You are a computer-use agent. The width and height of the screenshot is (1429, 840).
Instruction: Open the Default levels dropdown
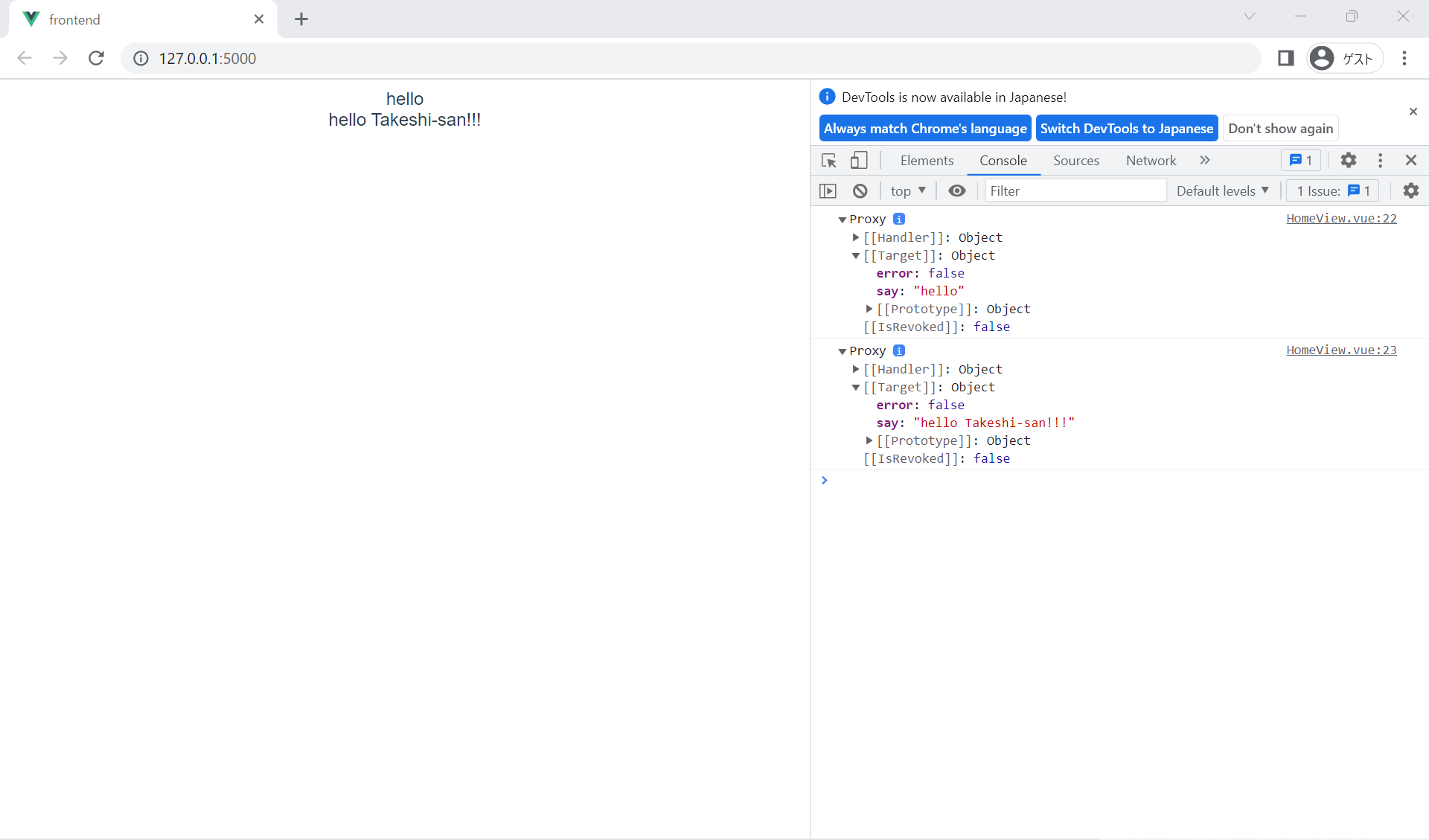coord(1221,190)
